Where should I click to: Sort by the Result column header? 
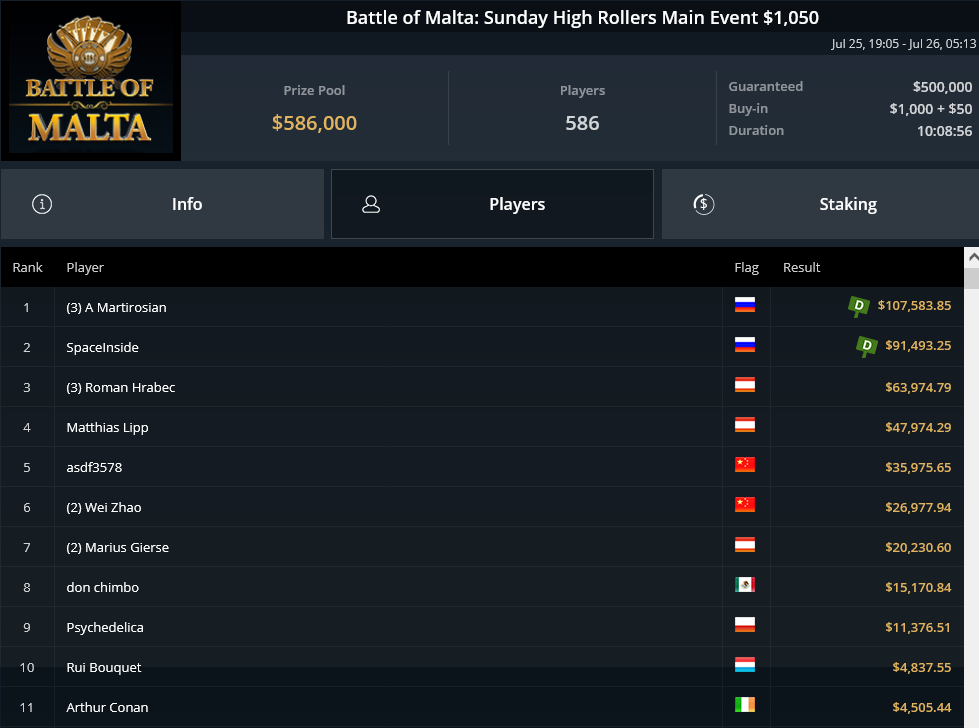(802, 267)
